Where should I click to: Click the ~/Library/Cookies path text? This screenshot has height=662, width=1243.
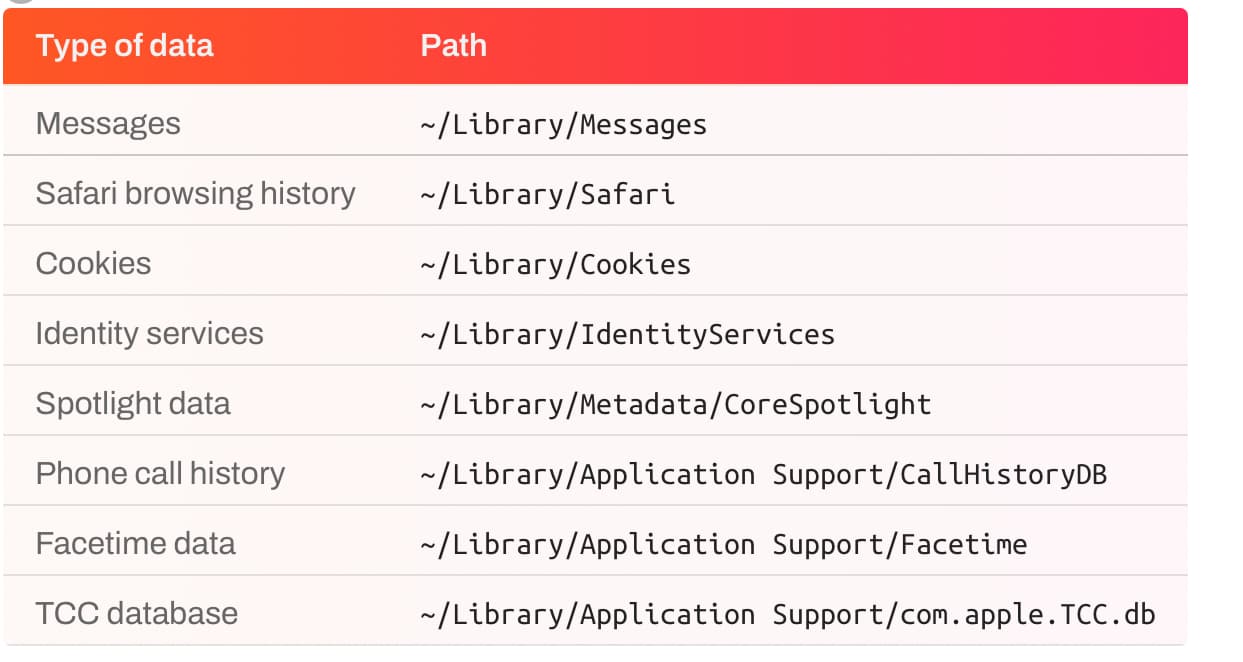[555, 265]
